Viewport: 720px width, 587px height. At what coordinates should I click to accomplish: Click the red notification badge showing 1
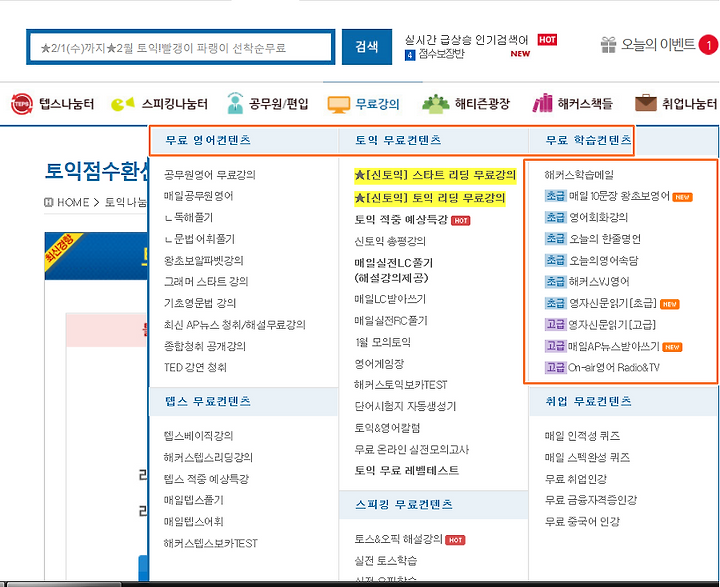pos(708,45)
